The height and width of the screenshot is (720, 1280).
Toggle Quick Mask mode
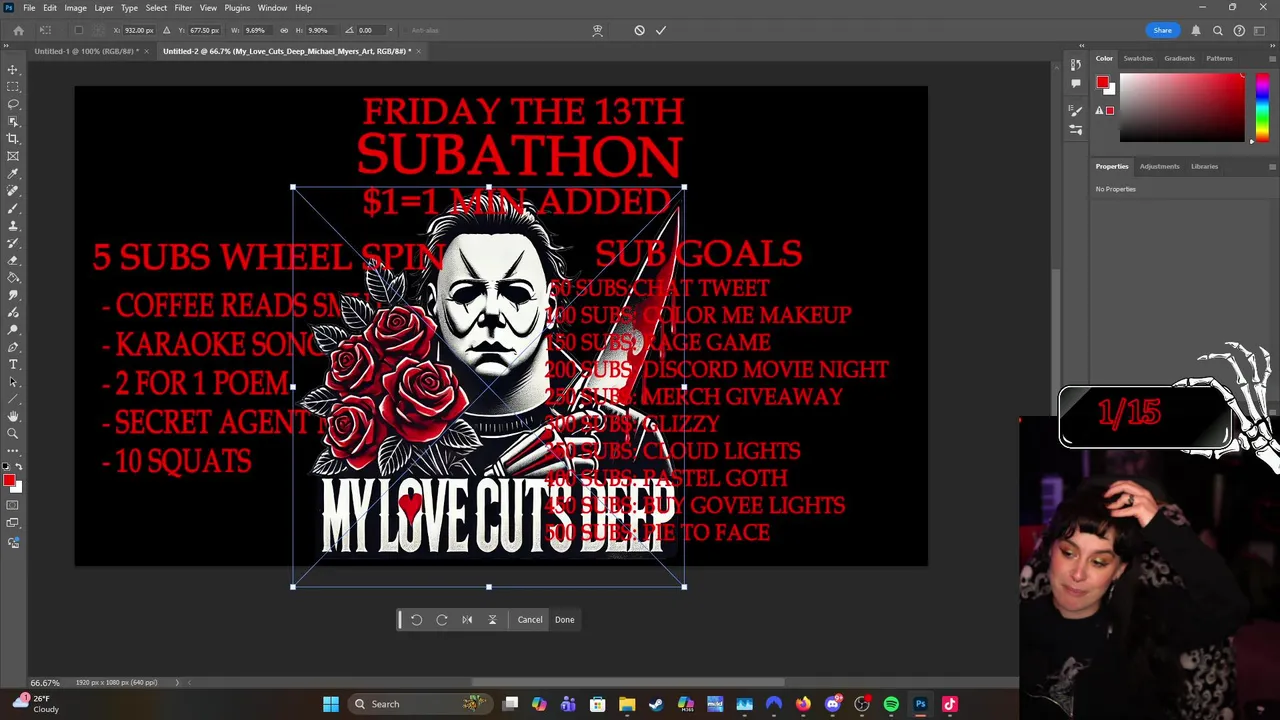tap(13, 506)
